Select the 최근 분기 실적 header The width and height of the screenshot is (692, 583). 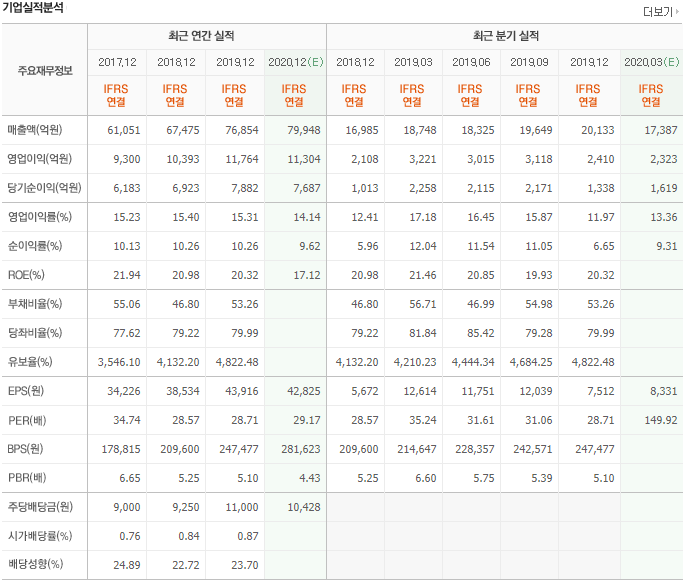click(x=506, y=36)
